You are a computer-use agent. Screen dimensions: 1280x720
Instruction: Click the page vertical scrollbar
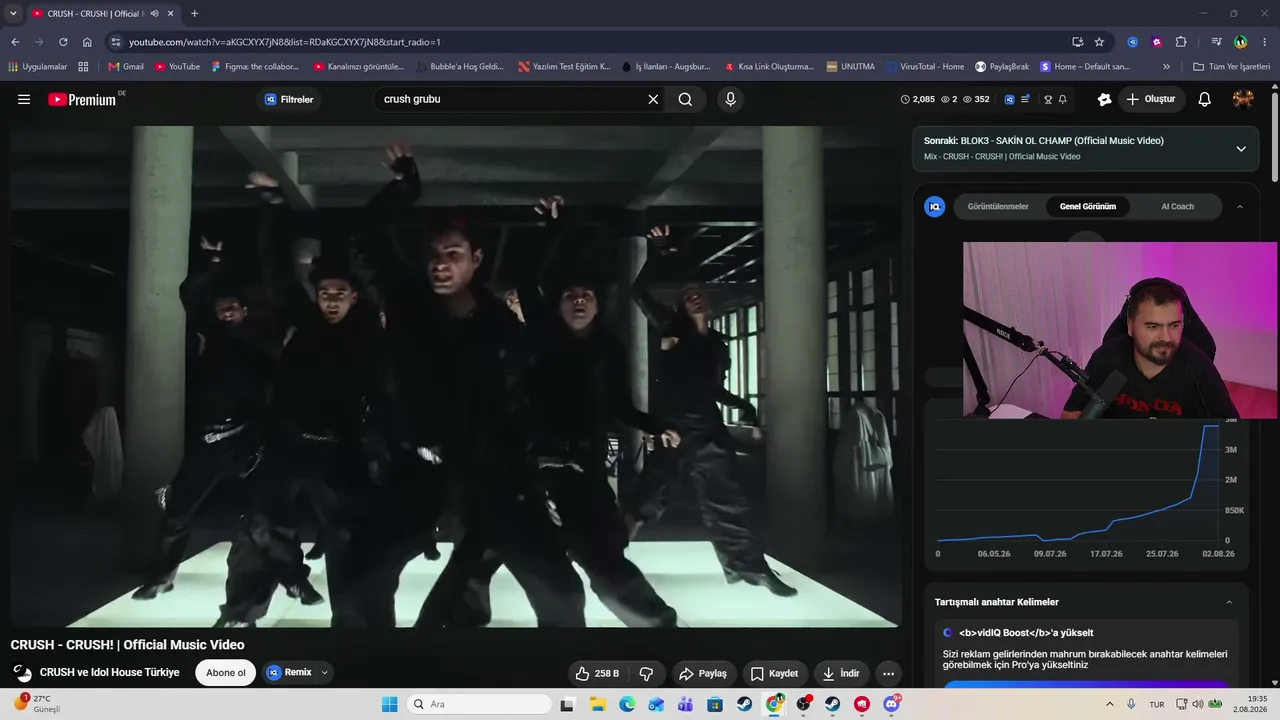1275,138
